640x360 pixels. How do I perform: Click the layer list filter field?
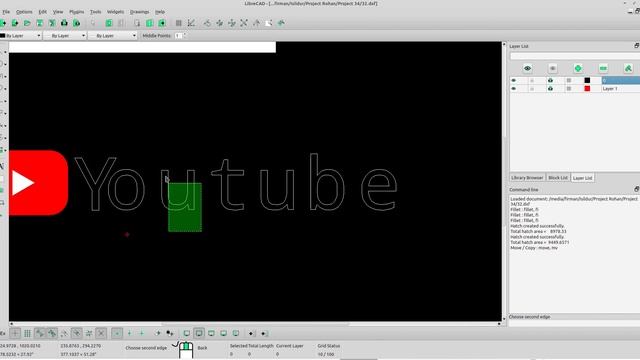click(x=575, y=56)
